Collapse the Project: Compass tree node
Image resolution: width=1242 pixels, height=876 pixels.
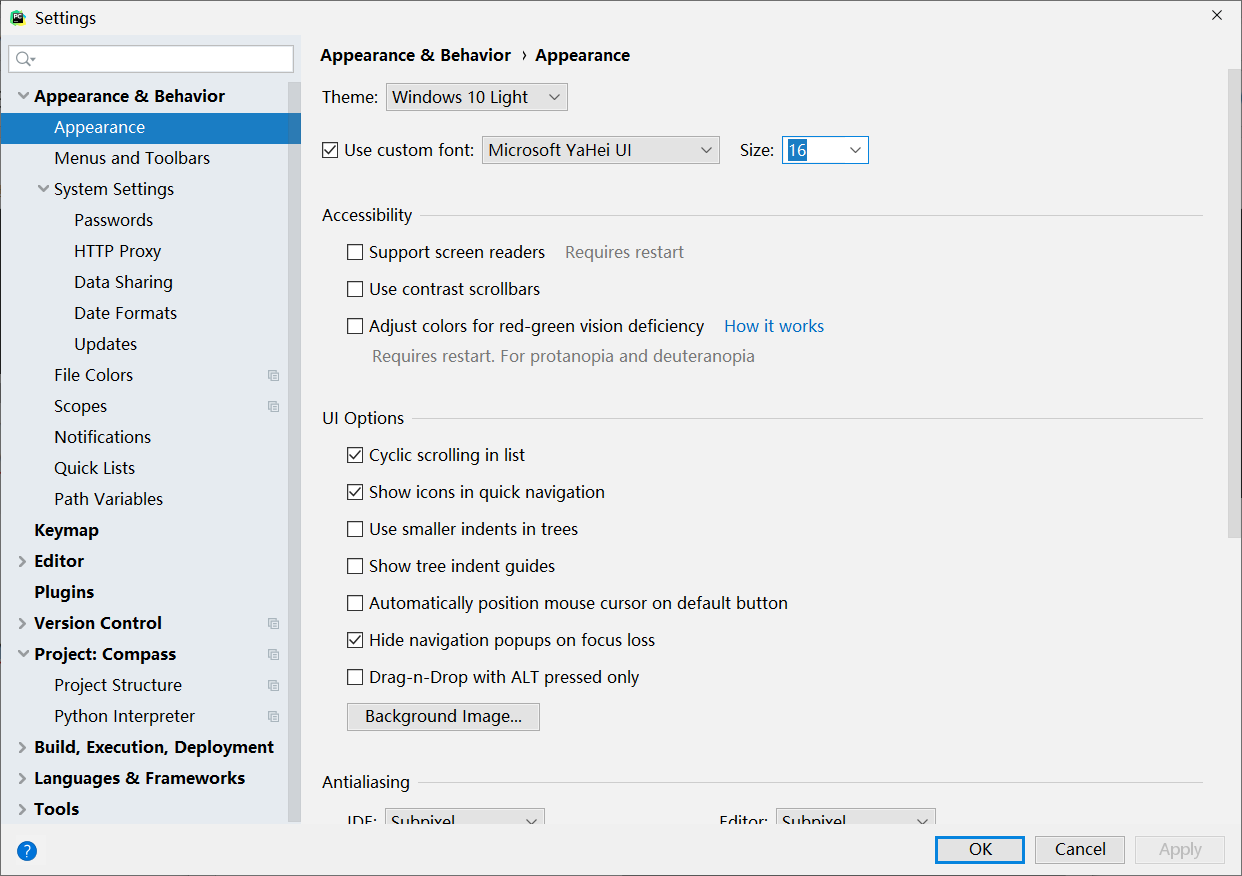pyautogui.click(x=23, y=654)
